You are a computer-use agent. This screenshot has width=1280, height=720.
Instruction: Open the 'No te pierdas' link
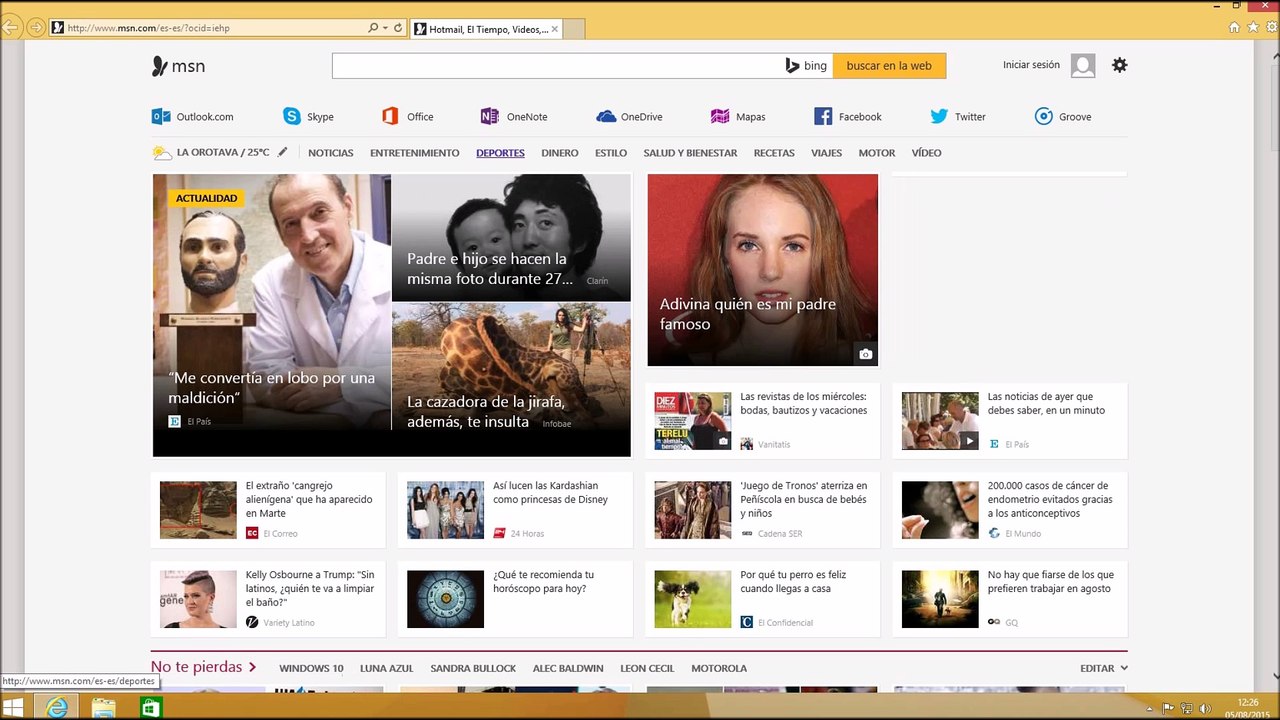pos(204,667)
